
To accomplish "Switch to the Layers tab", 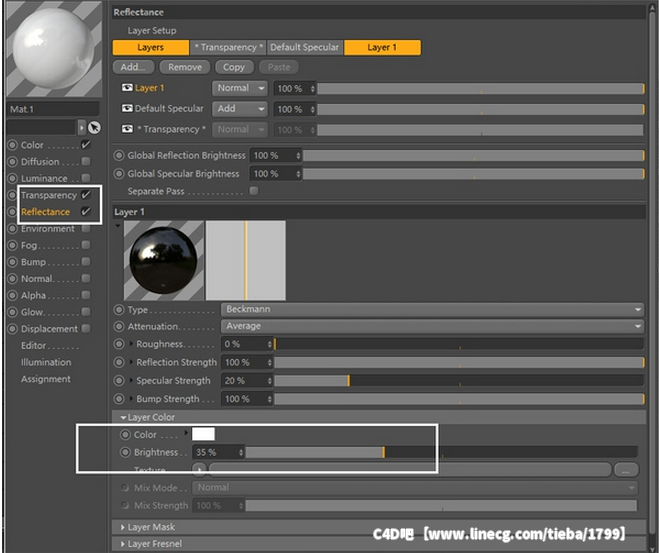I will pos(150,47).
